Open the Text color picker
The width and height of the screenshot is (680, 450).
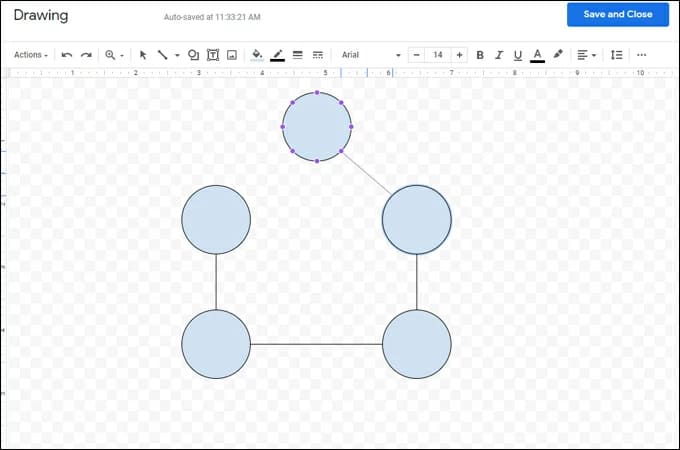[537, 55]
